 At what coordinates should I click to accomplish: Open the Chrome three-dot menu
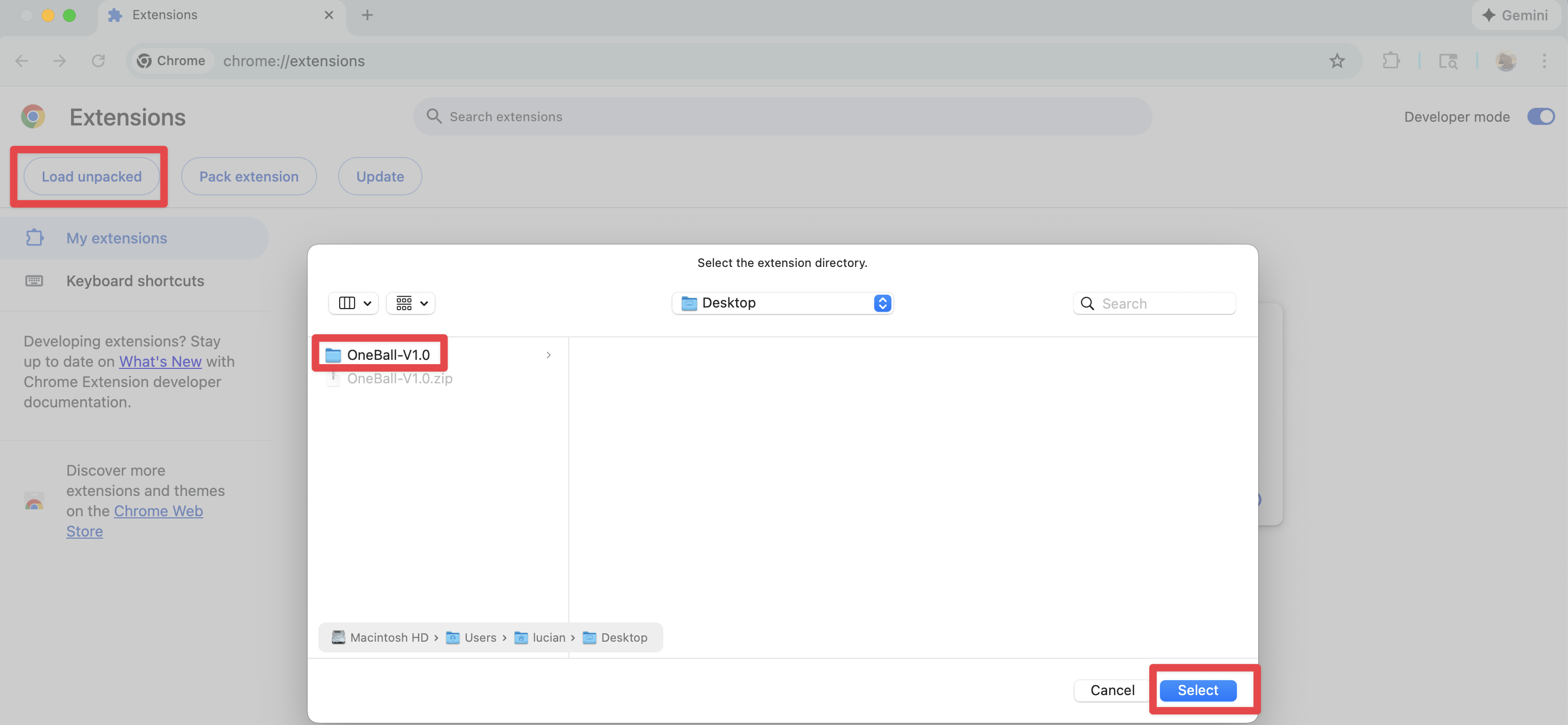pos(1543,61)
